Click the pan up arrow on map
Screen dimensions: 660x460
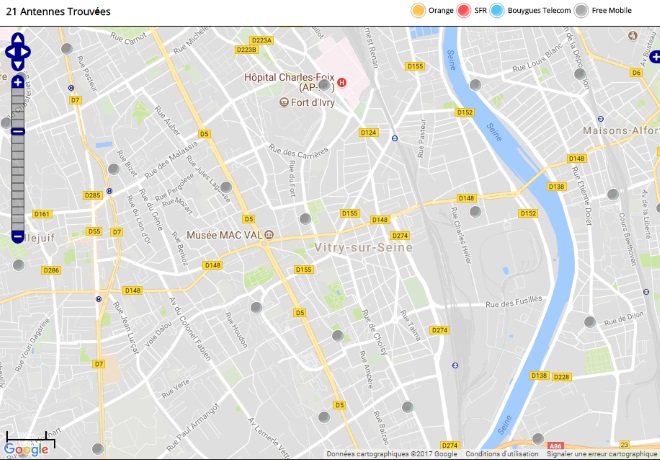pyautogui.click(x=18, y=39)
